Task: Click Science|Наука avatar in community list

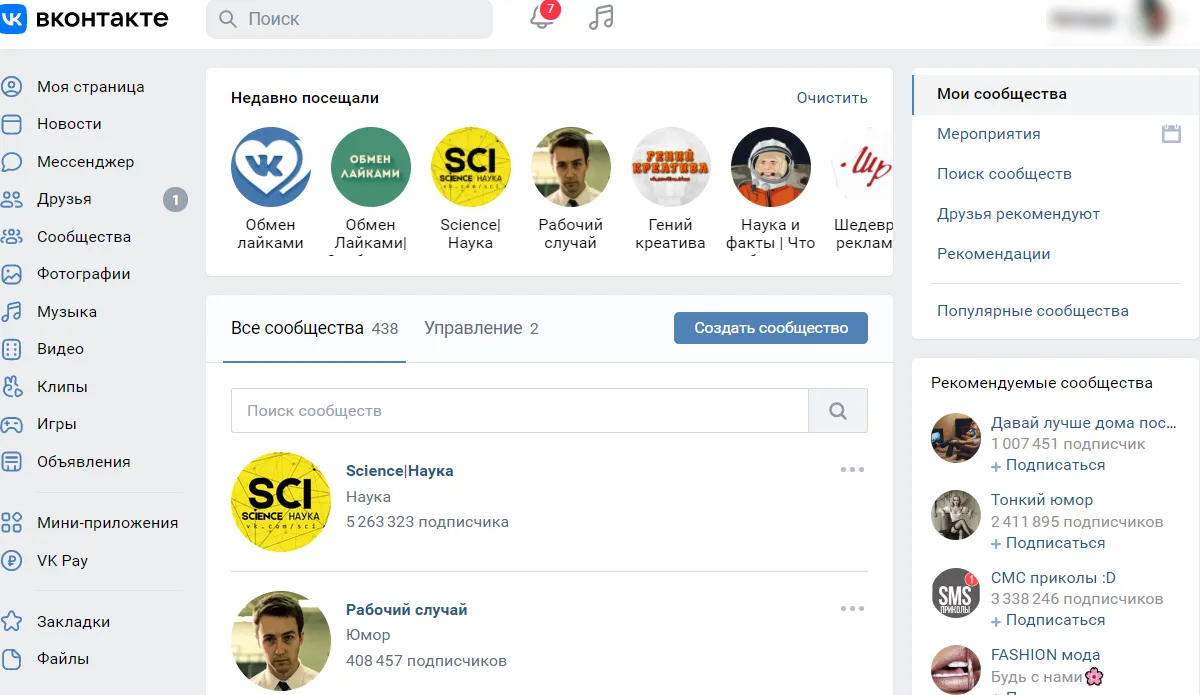Action: 281,502
